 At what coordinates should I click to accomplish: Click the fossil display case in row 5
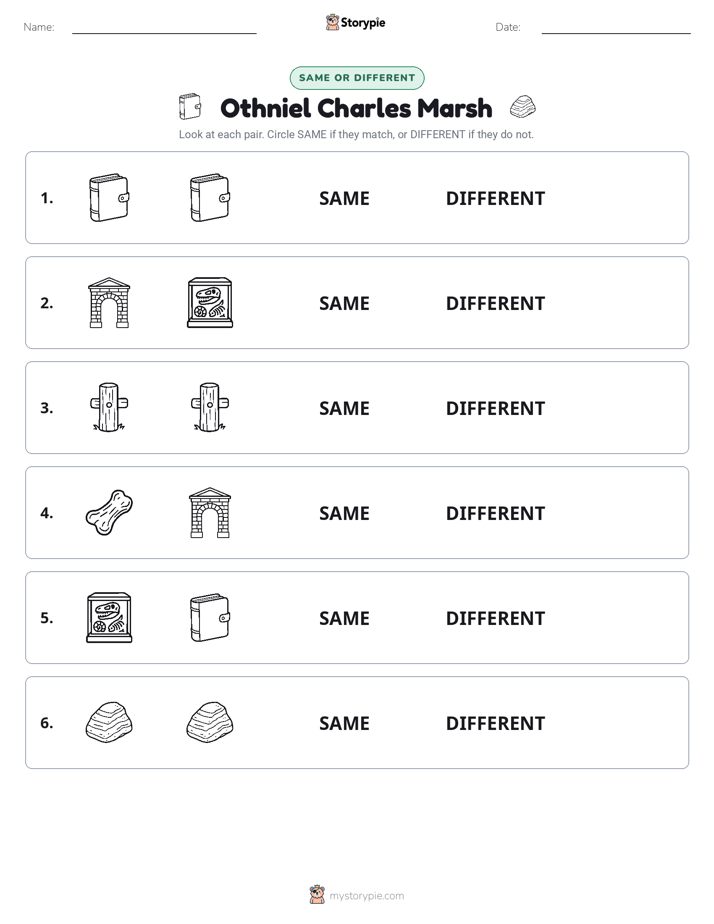[109, 618]
